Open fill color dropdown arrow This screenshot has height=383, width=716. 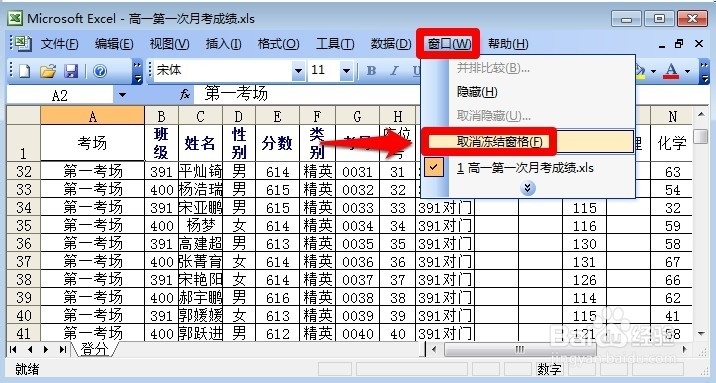653,71
